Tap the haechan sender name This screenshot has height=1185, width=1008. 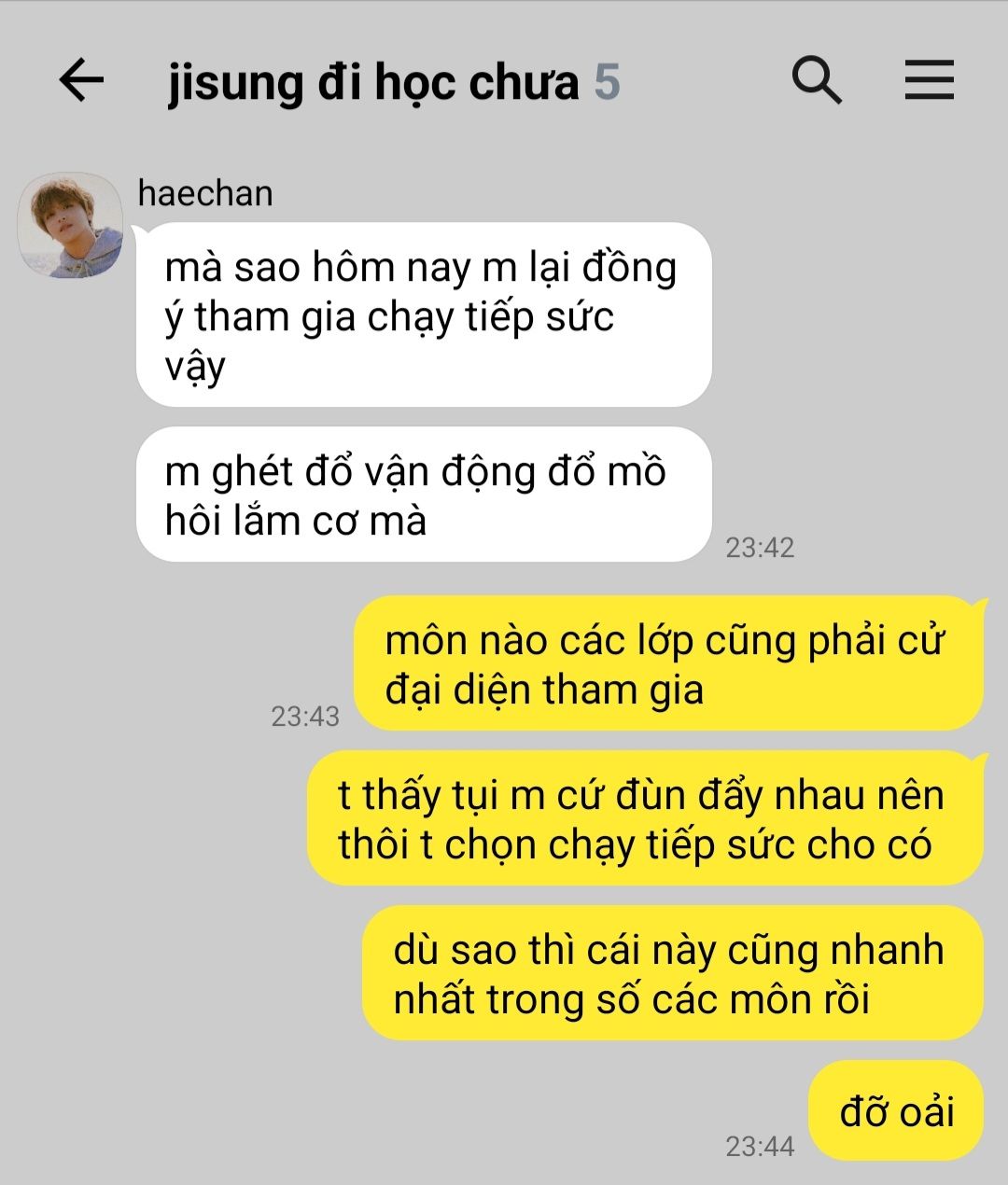[205, 193]
